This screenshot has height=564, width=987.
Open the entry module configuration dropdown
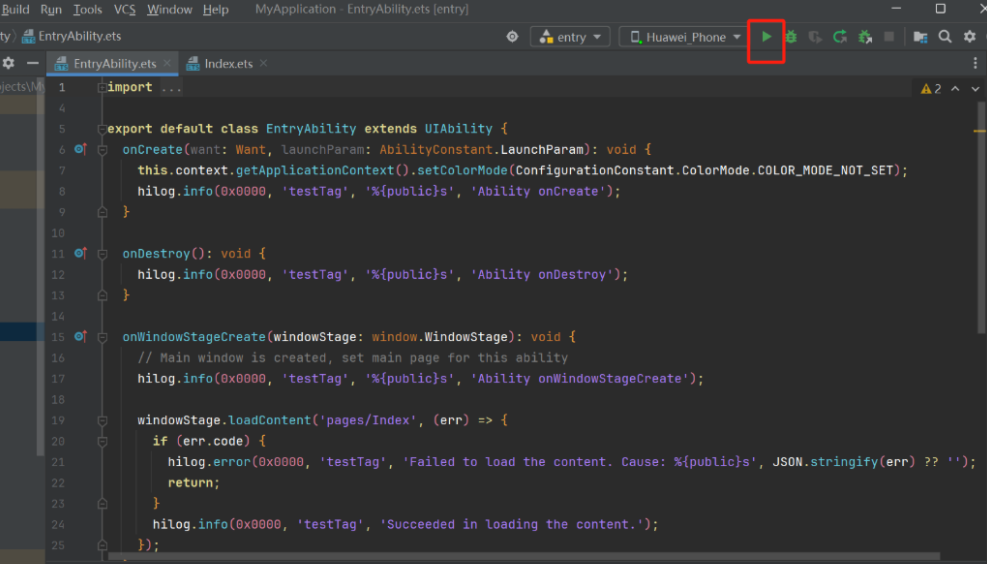coord(570,37)
